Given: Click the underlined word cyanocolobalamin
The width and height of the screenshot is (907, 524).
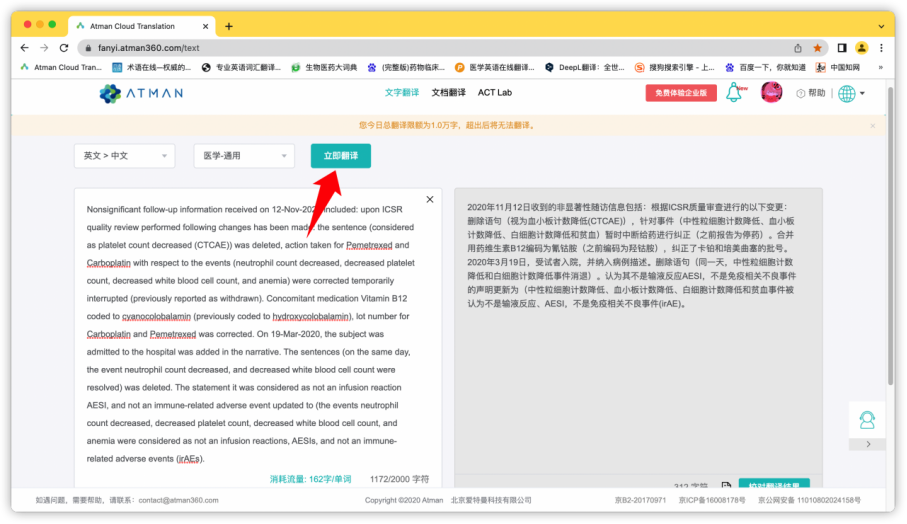Looking at the screenshot, I should 156,316.
